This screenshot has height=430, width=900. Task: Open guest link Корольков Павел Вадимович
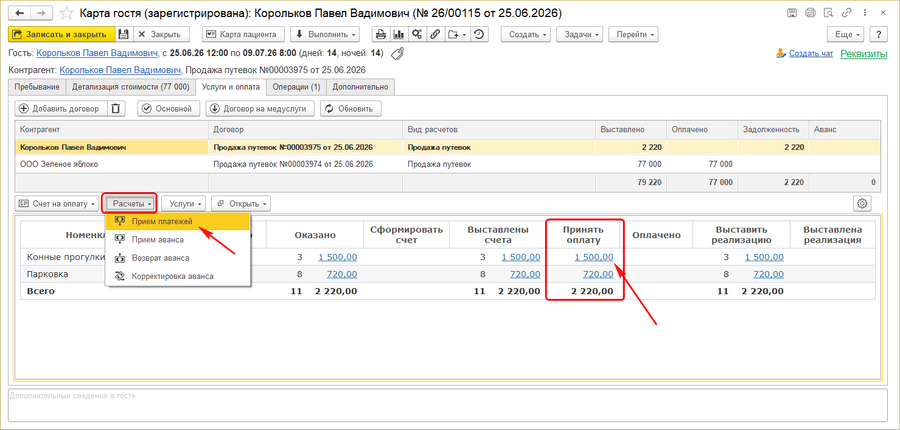[x=97, y=53]
